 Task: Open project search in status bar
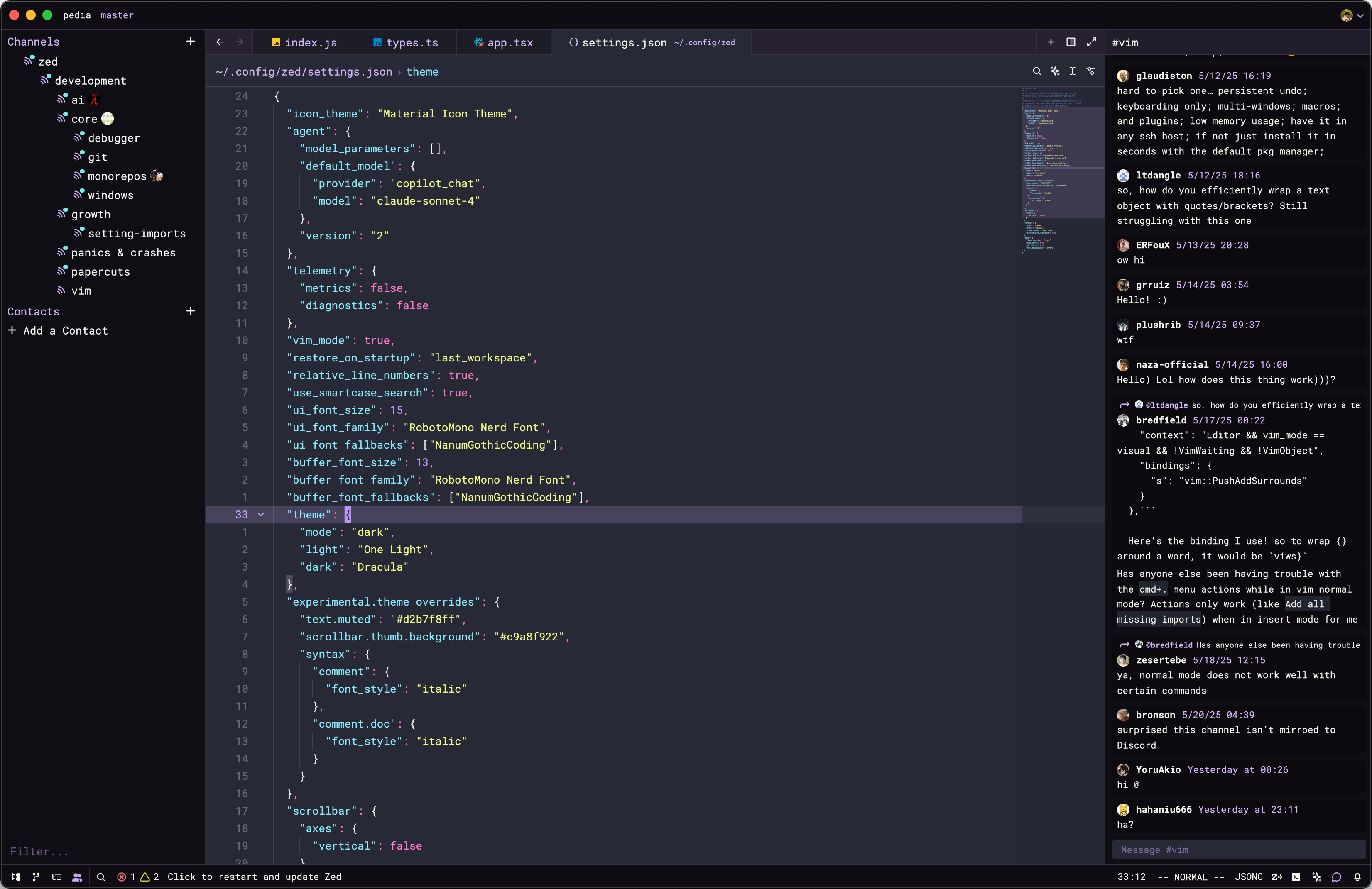(100, 876)
